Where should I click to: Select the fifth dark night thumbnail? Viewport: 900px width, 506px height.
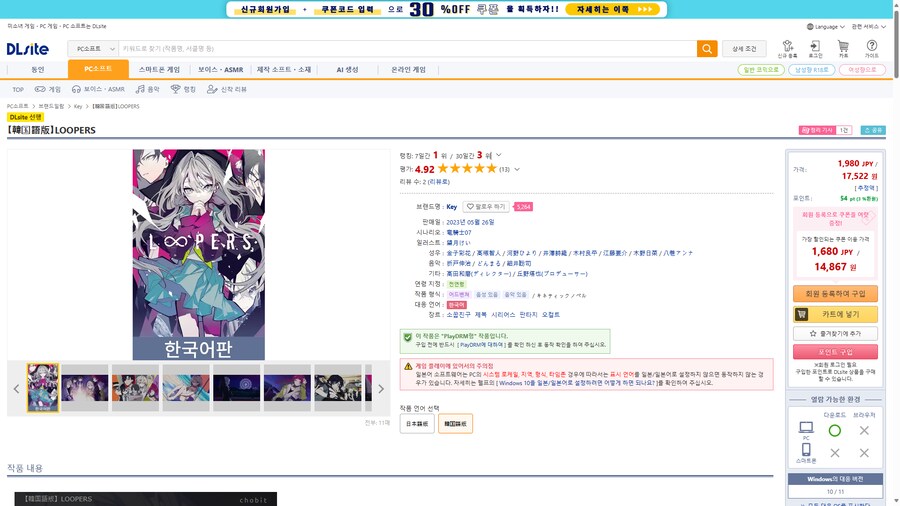(236, 388)
